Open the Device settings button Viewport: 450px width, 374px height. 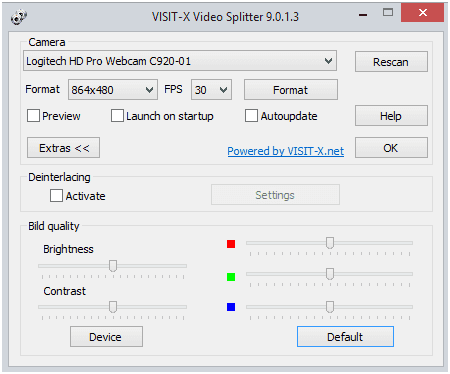tap(106, 337)
